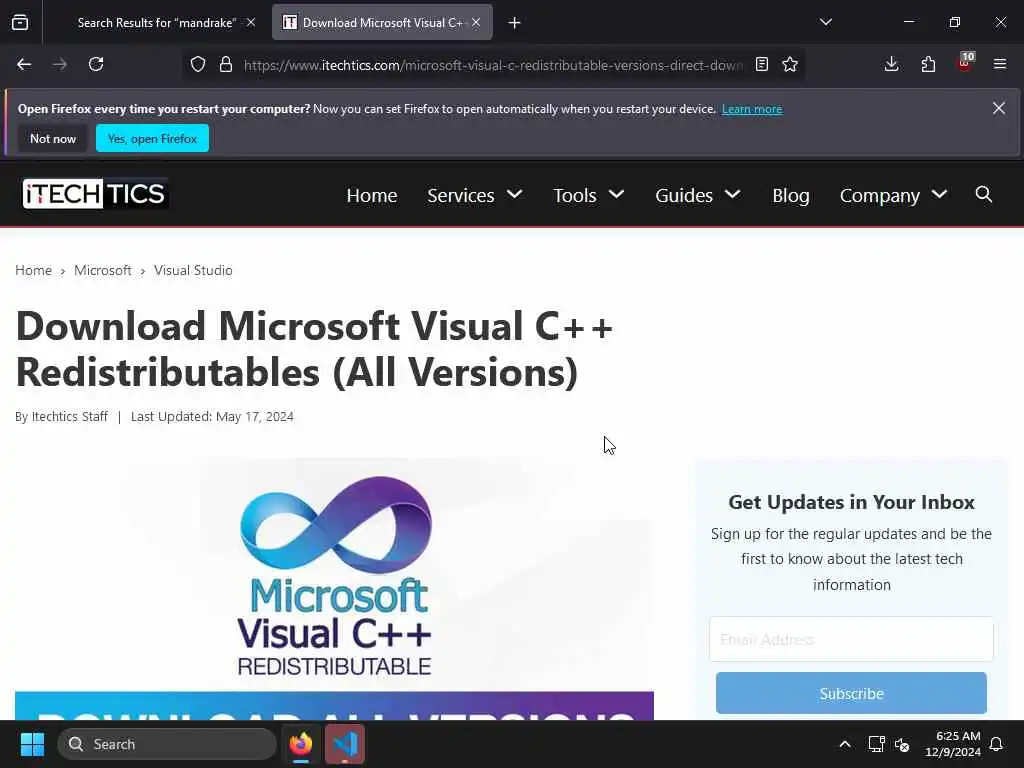This screenshot has width=1024, height=768.
Task: Click the Windows taskbar Search box
Action: (x=167, y=744)
